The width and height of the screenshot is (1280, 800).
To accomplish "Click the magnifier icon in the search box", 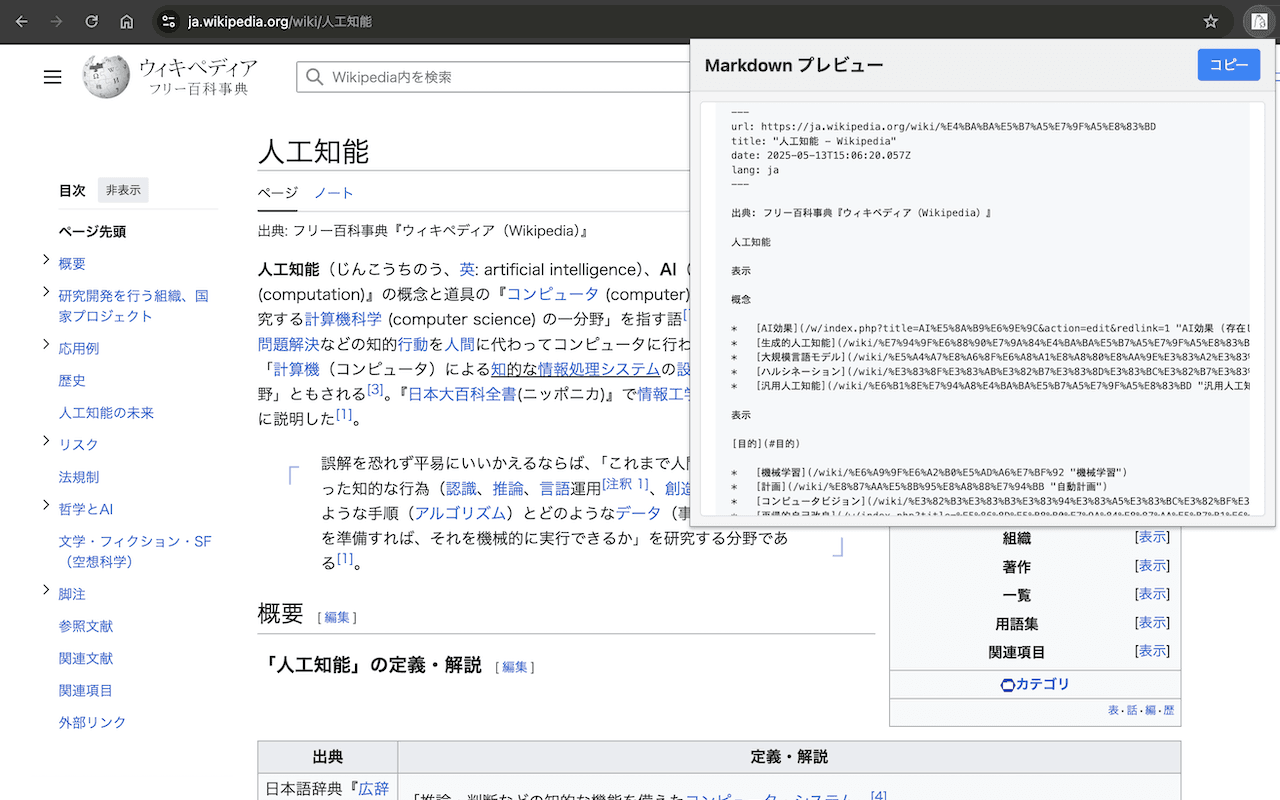I will 313,76.
